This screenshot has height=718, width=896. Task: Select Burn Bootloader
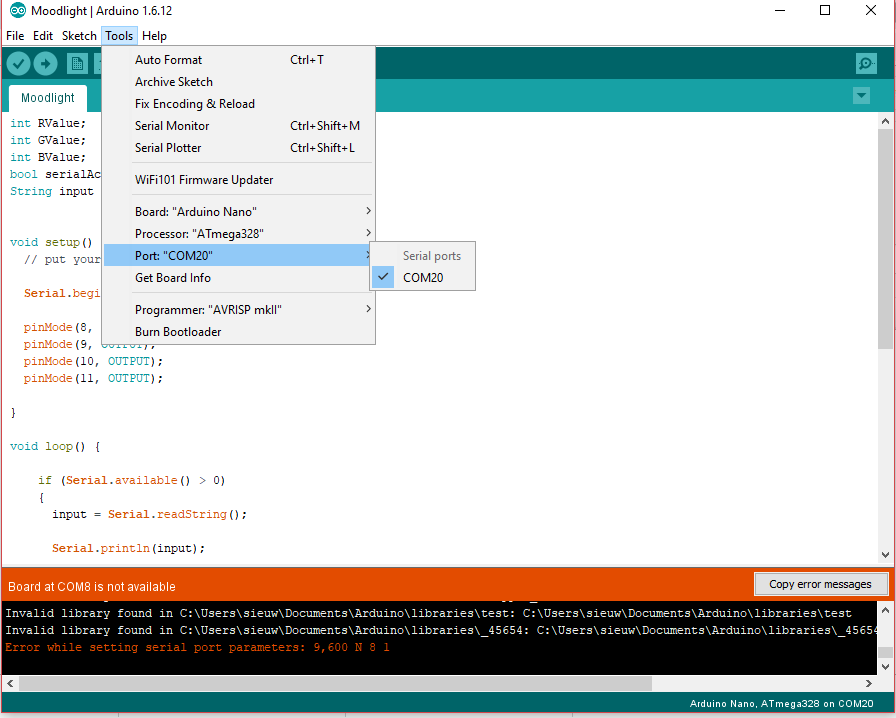point(239,332)
